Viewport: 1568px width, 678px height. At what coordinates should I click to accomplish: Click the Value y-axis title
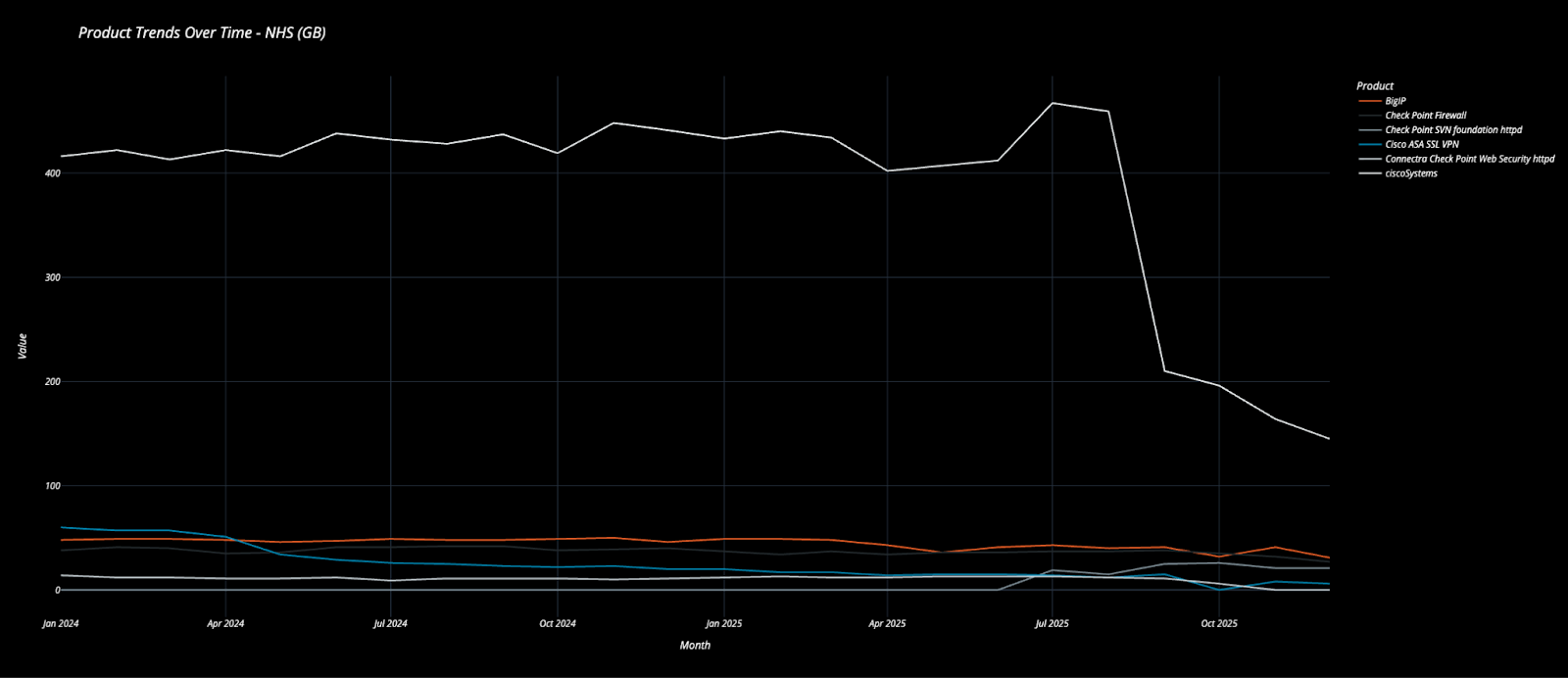tap(23, 346)
